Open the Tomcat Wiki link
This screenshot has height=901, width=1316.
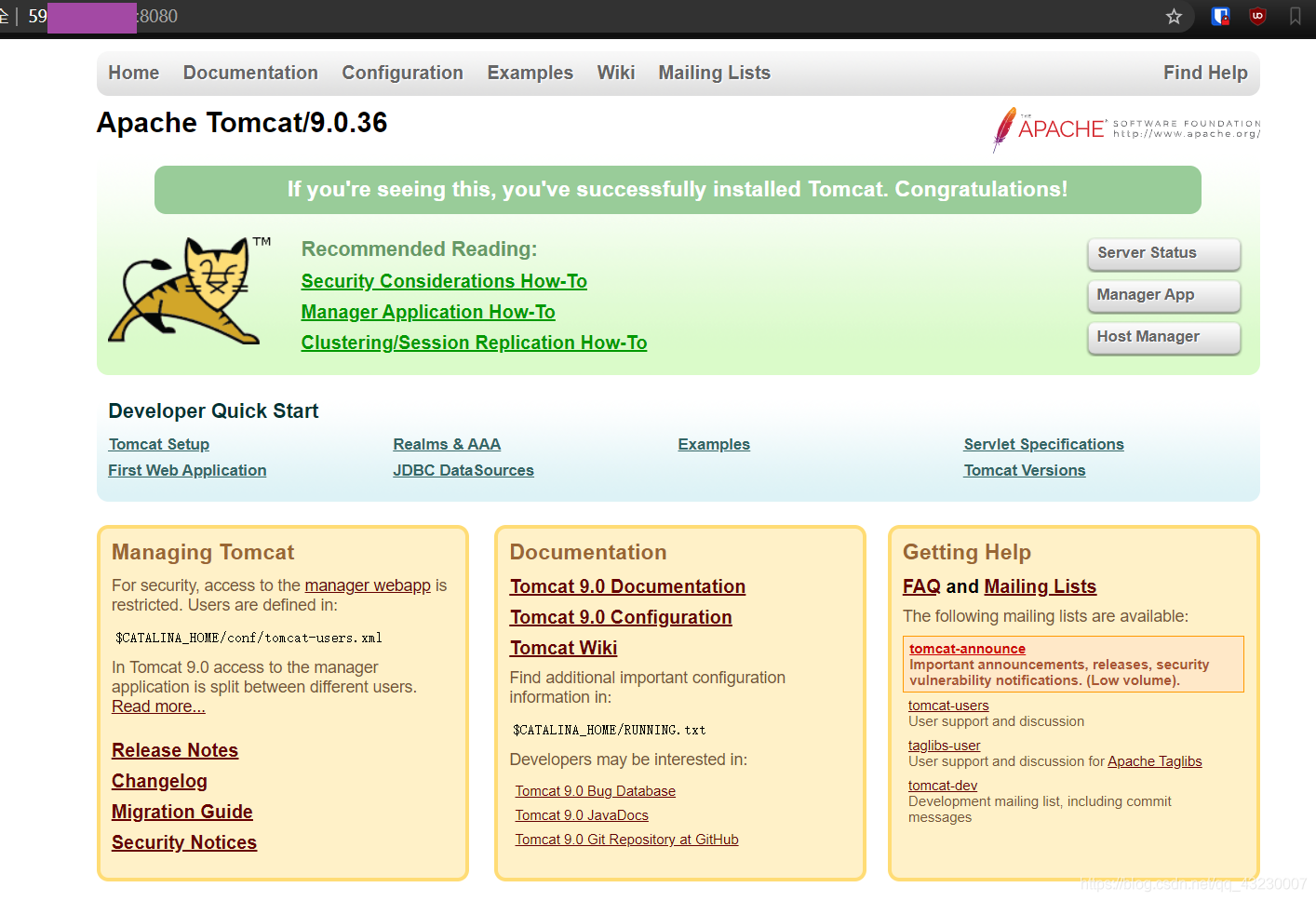coord(563,648)
